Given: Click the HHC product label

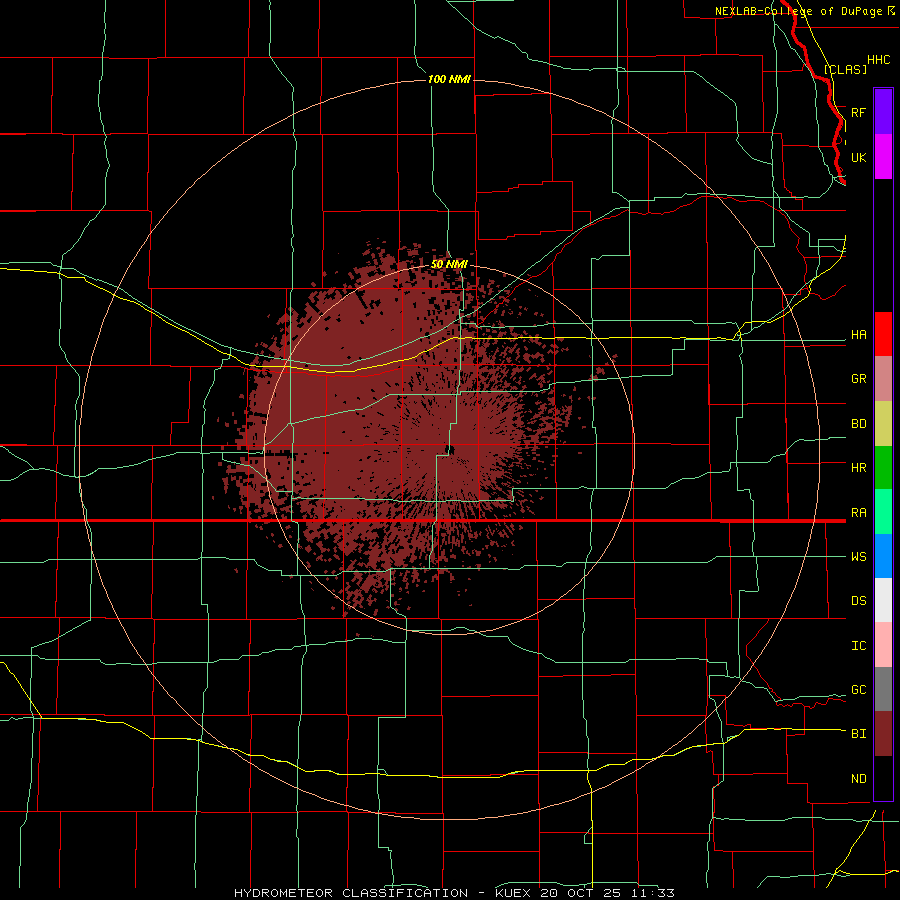Looking at the screenshot, I should pyautogui.click(x=878, y=60).
